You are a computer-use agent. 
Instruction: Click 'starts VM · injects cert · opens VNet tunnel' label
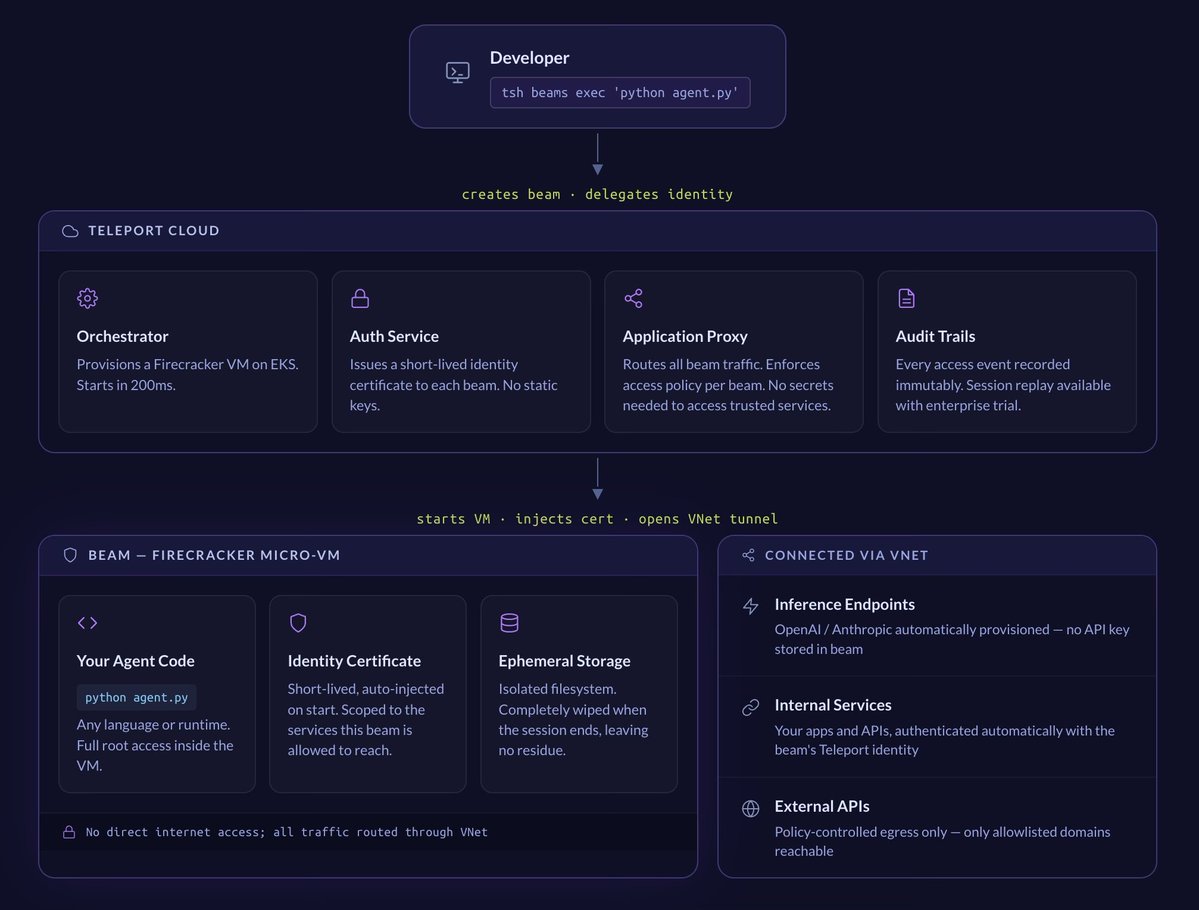click(x=597, y=518)
